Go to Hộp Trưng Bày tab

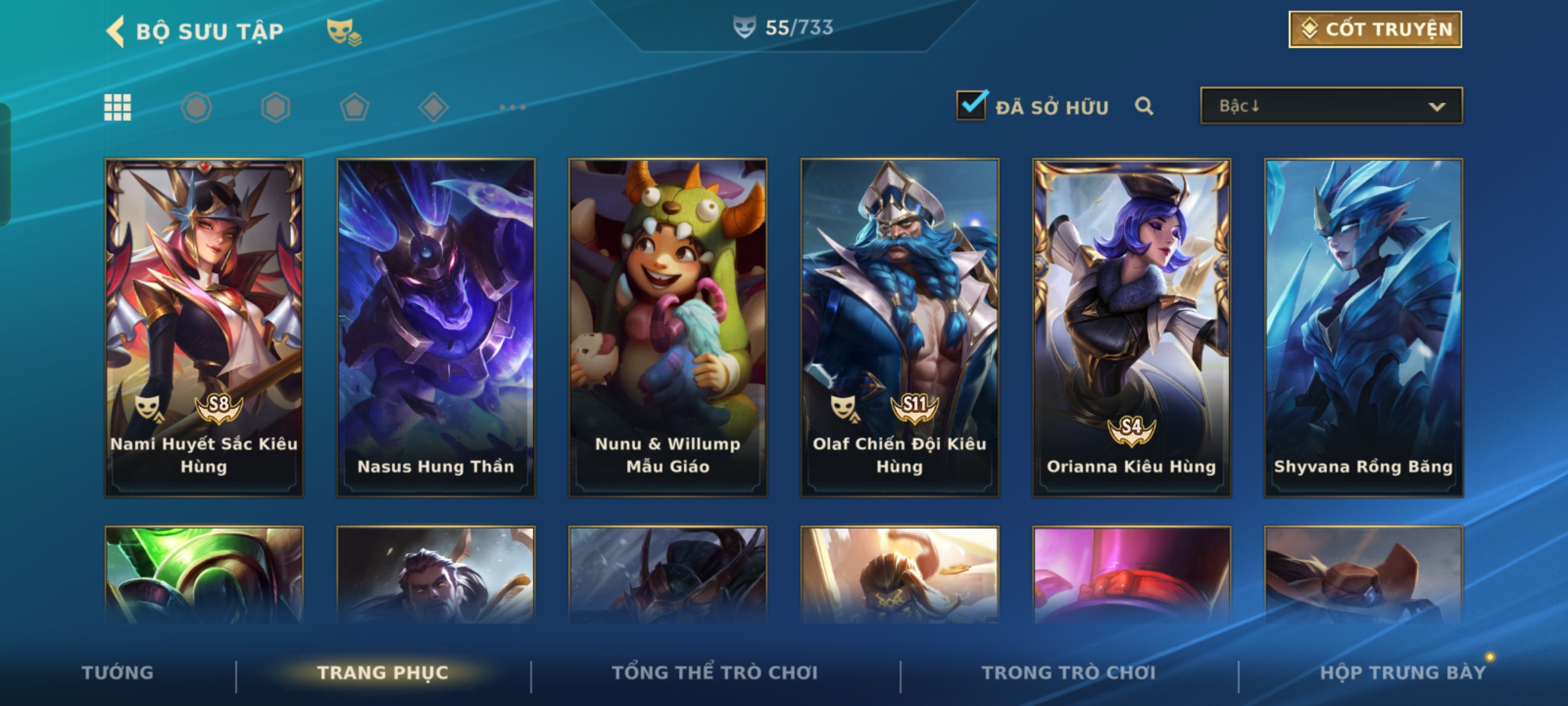(1403, 673)
